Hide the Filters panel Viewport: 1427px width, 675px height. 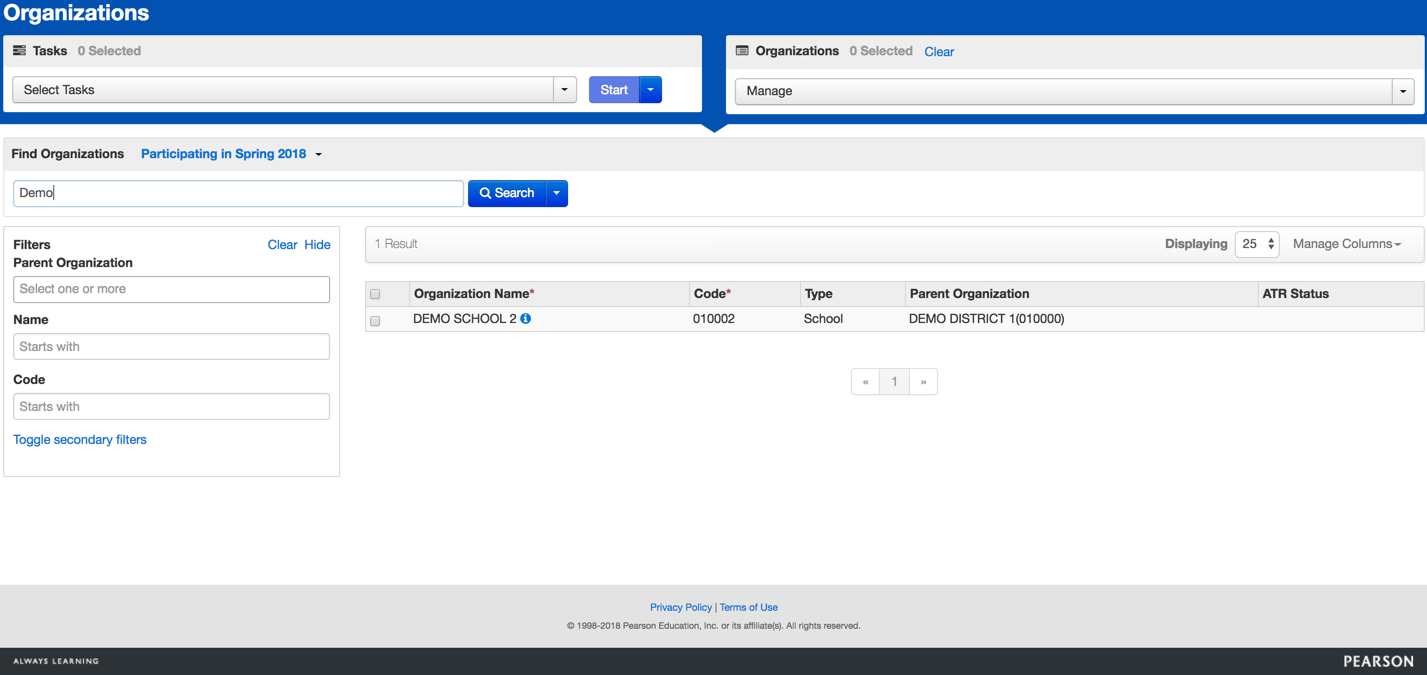[317, 245]
